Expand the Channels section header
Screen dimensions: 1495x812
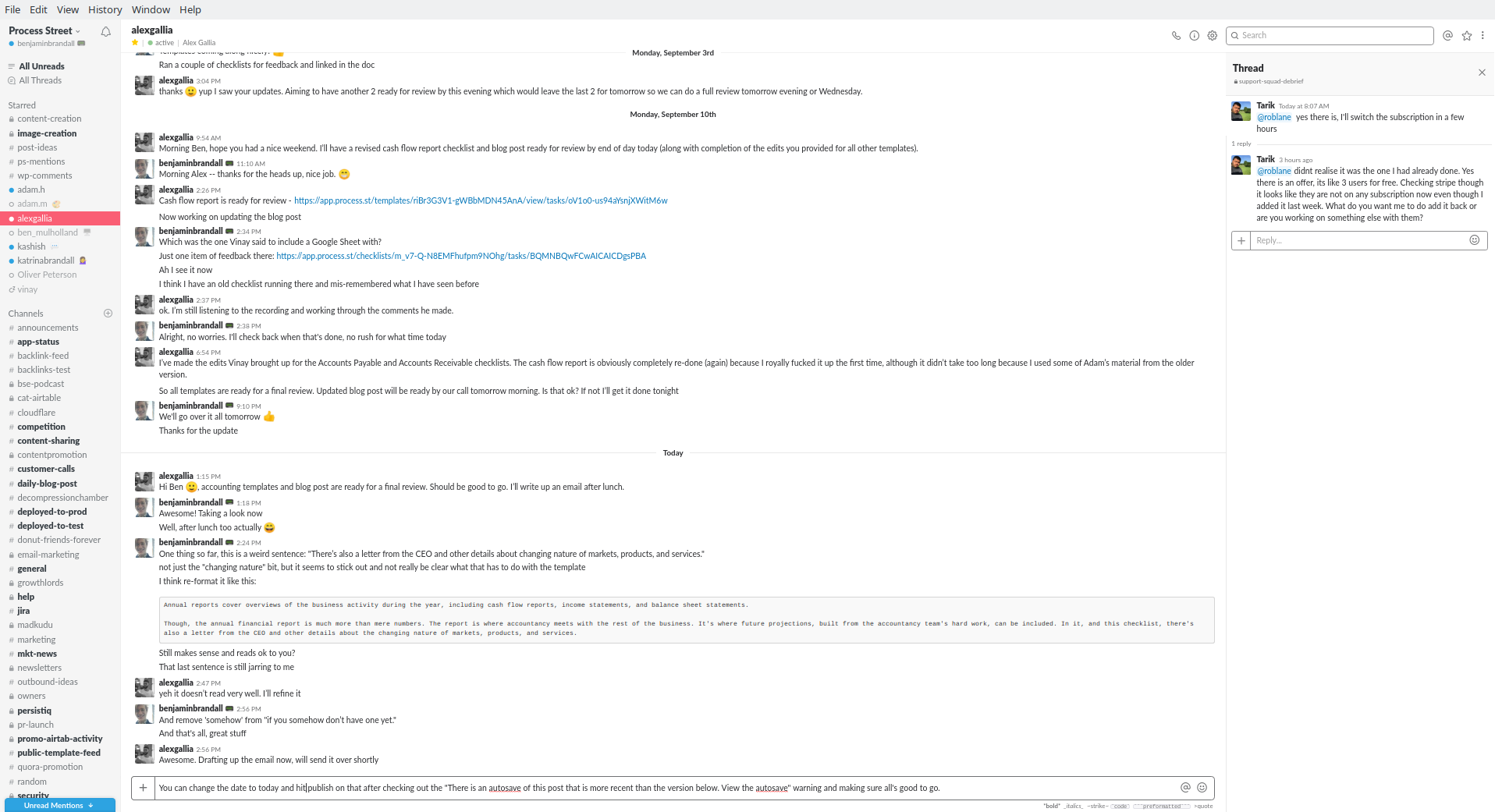click(x=26, y=314)
